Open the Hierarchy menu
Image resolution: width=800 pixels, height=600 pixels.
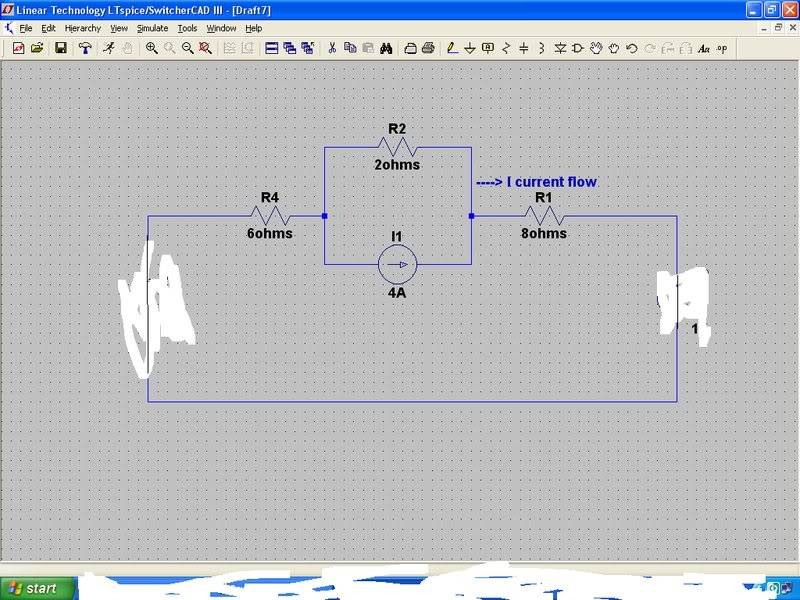(83, 29)
